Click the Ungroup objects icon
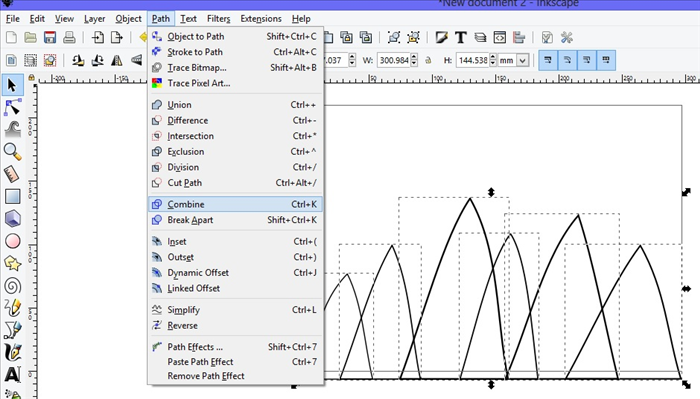This screenshot has height=399, width=700. [x=413, y=37]
